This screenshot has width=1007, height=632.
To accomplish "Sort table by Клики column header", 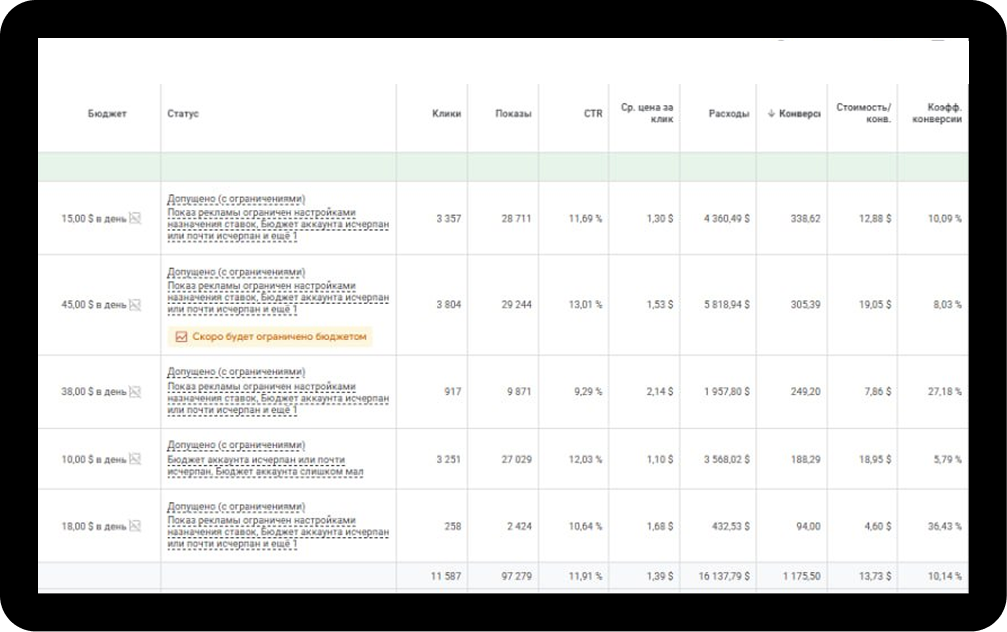I will coord(446,114).
